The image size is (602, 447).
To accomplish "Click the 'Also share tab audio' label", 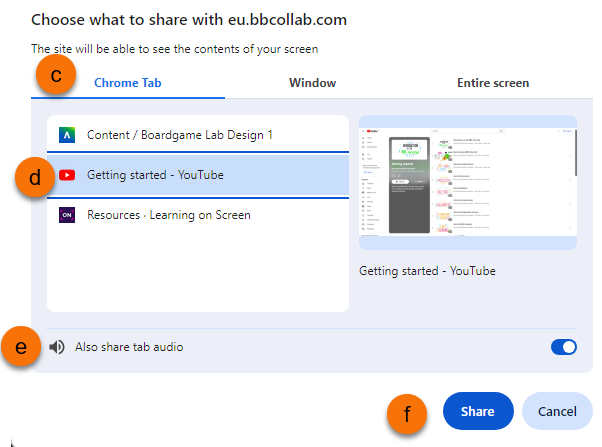I will click(129, 347).
